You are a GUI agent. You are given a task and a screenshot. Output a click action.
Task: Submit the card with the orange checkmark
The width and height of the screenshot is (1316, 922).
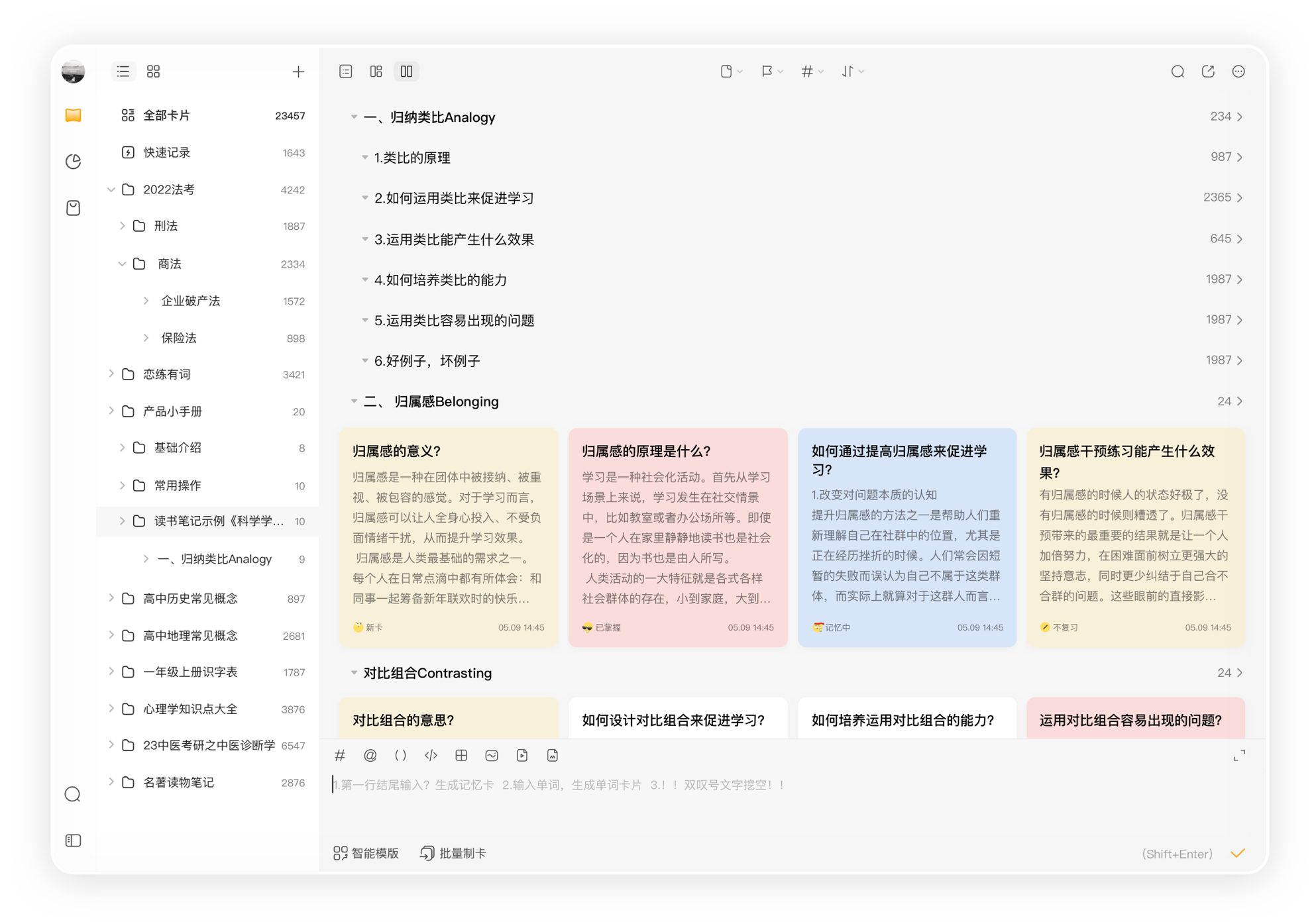tap(1238, 853)
